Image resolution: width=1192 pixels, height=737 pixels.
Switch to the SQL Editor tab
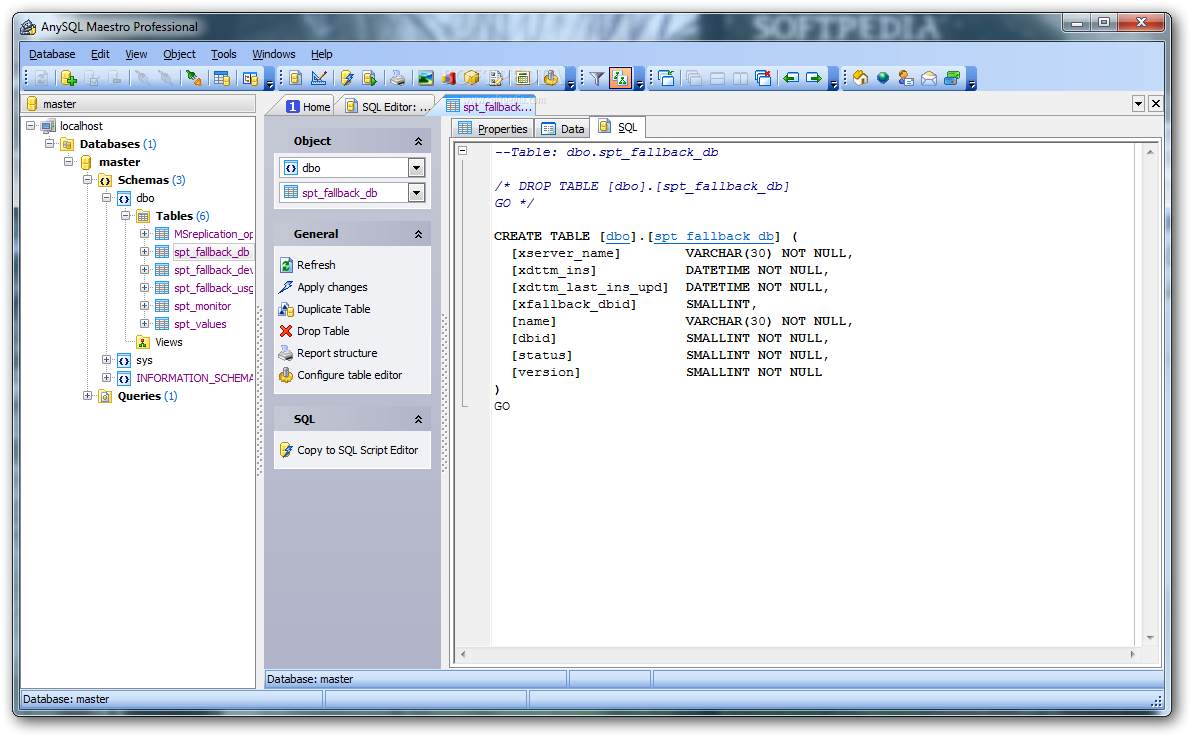pos(388,106)
